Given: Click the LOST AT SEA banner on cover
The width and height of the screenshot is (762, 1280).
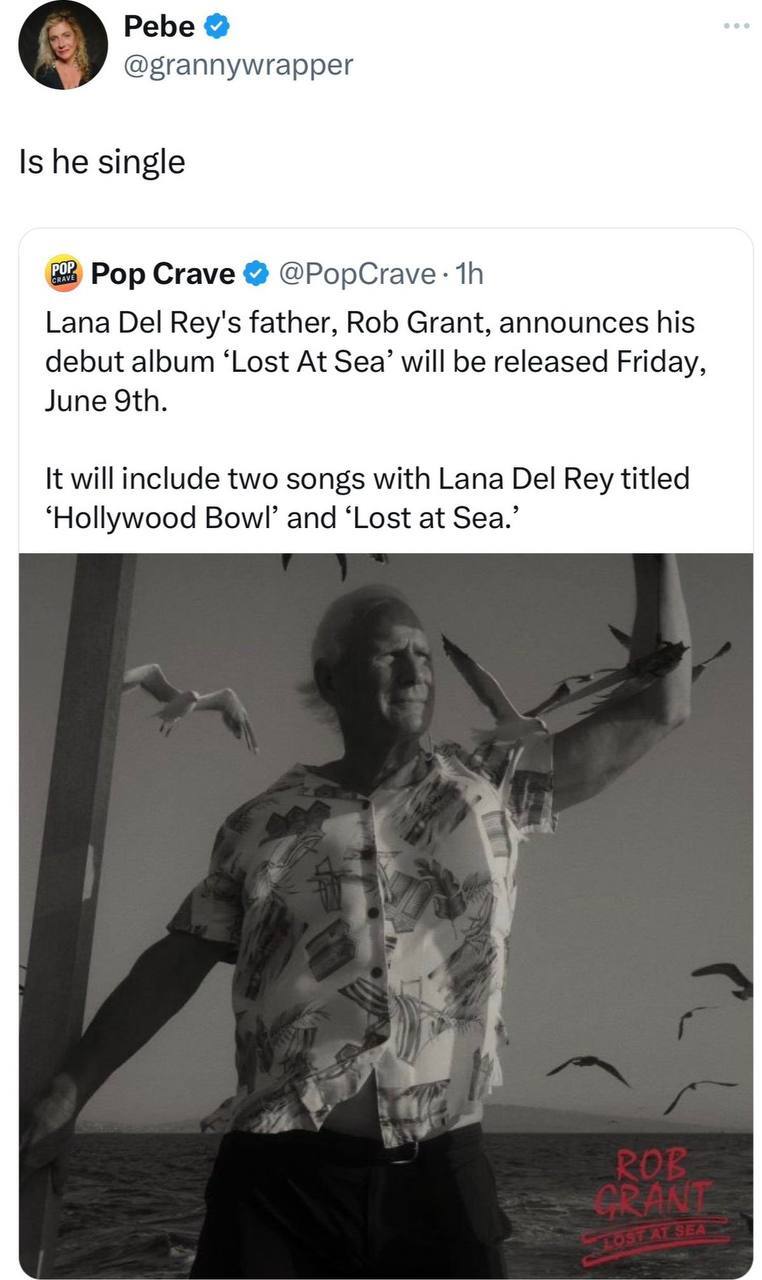Looking at the screenshot, I should coord(656,1229).
